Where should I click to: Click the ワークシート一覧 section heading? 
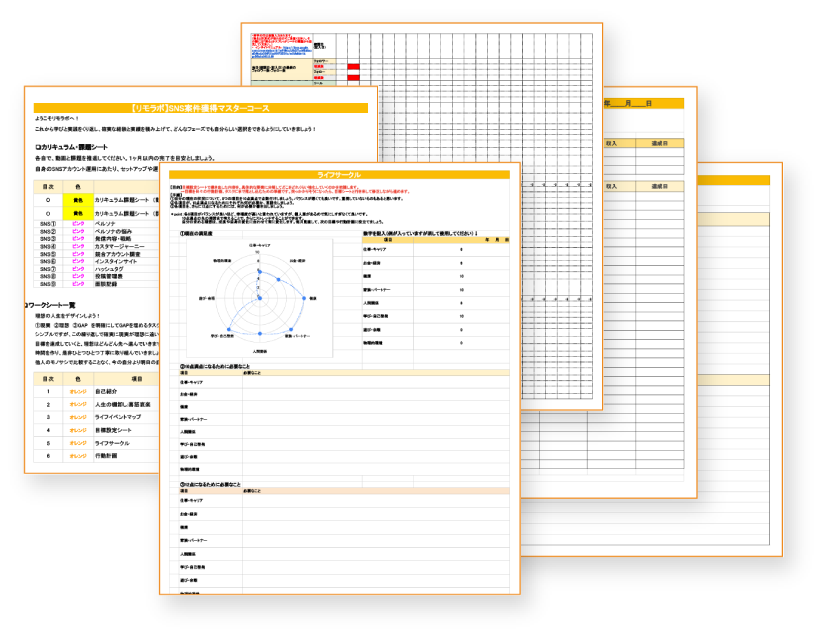click(x=50, y=305)
